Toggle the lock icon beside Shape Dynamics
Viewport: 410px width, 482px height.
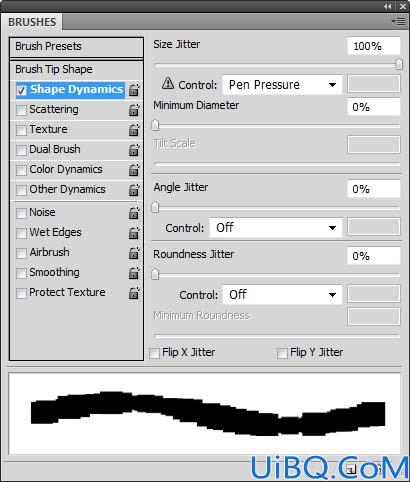pyautogui.click(x=134, y=90)
